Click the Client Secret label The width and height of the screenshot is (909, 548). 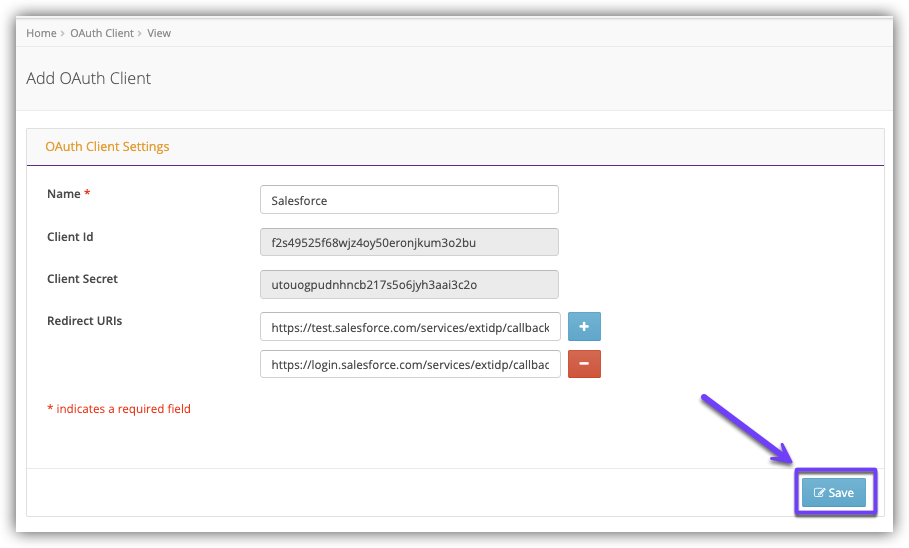click(x=82, y=279)
